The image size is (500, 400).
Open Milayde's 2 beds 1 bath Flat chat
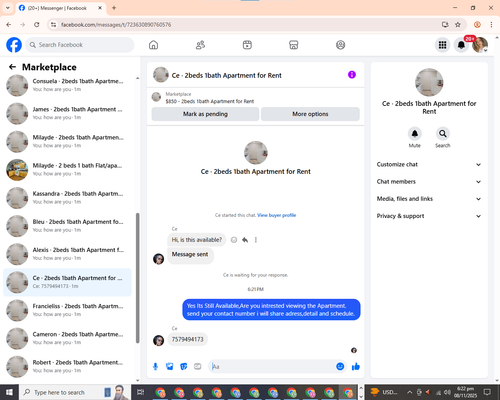(67, 170)
